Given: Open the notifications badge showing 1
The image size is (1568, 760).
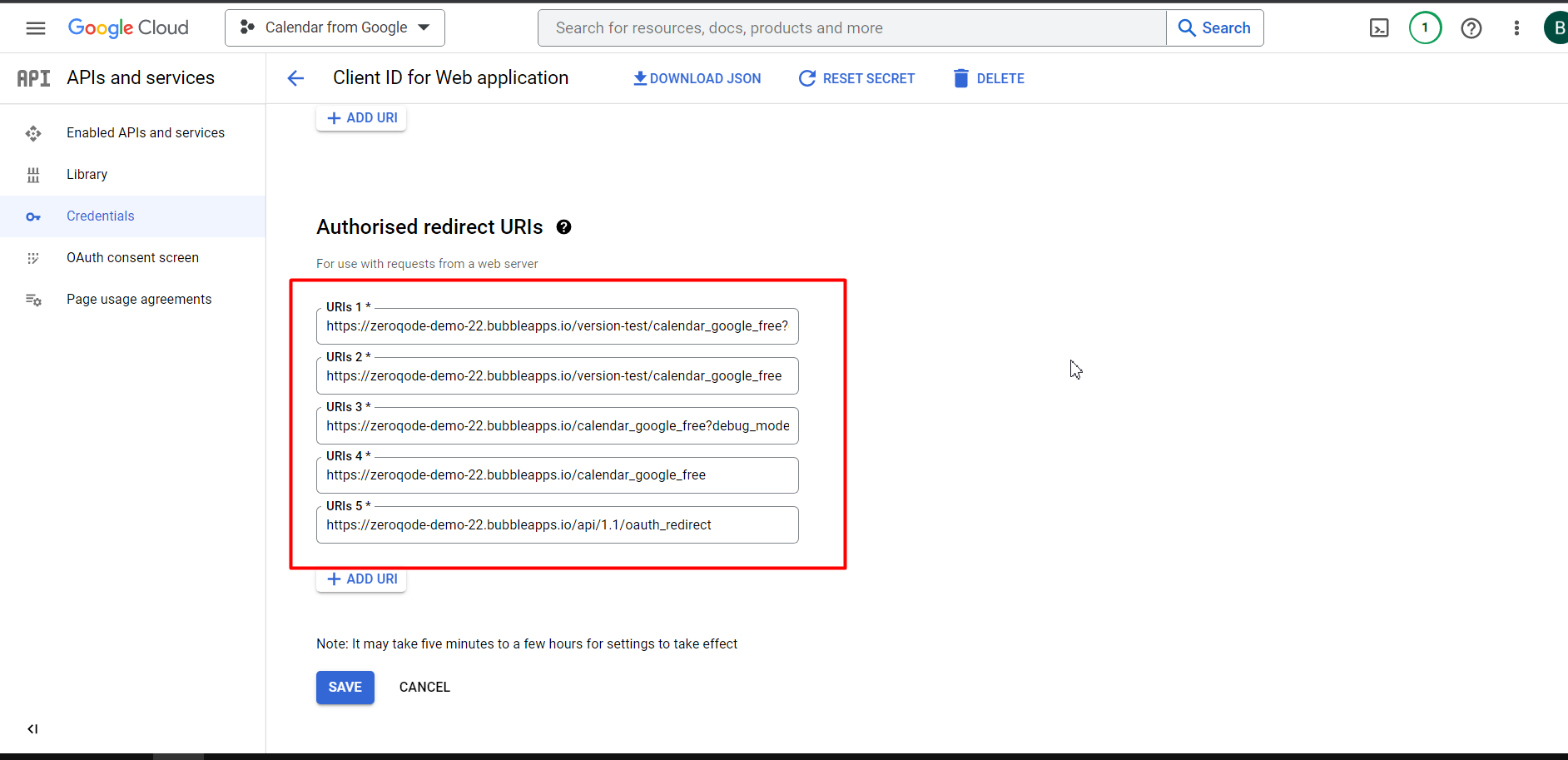Looking at the screenshot, I should coord(1425,28).
